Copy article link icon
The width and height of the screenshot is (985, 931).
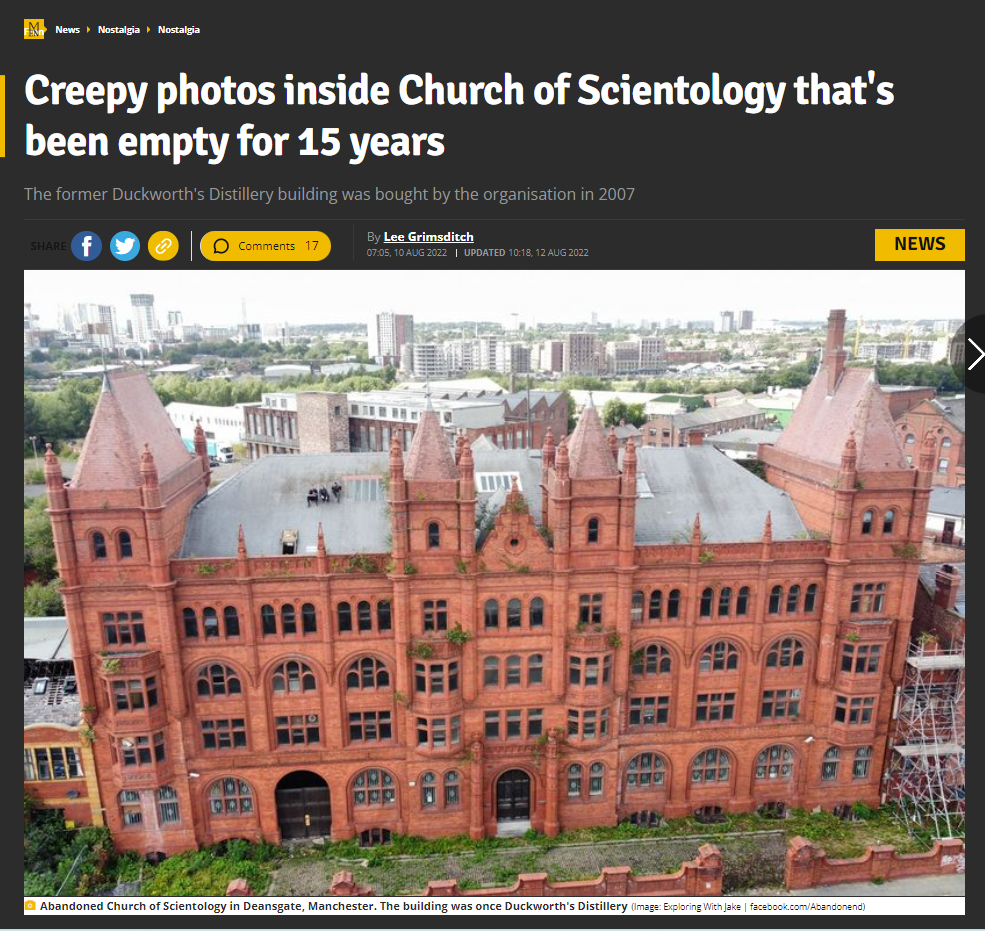[163, 246]
